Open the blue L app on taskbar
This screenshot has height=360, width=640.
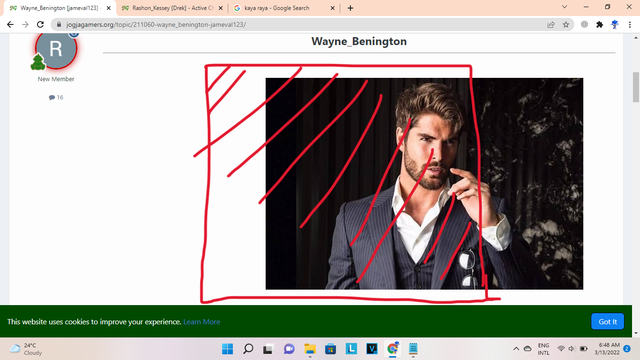351,349
